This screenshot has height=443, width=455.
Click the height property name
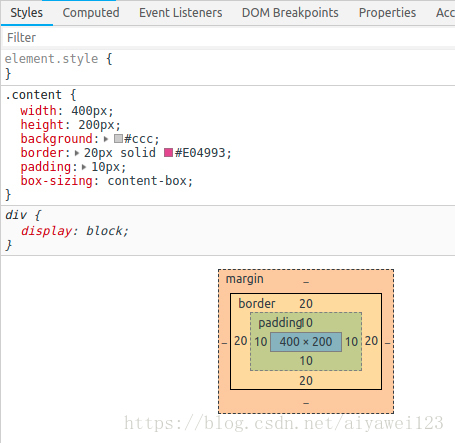[42, 125]
